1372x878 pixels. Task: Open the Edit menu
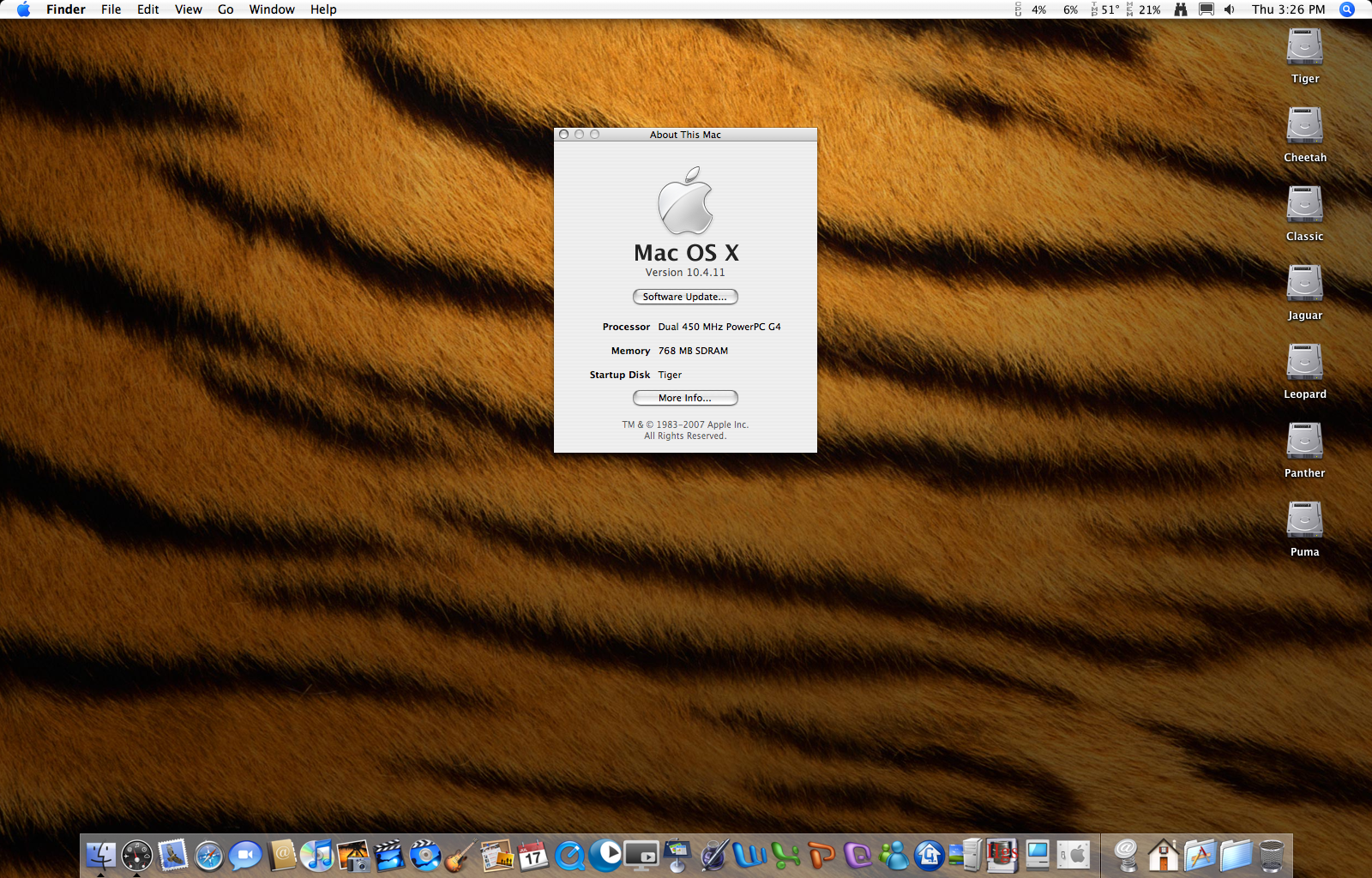coord(148,9)
